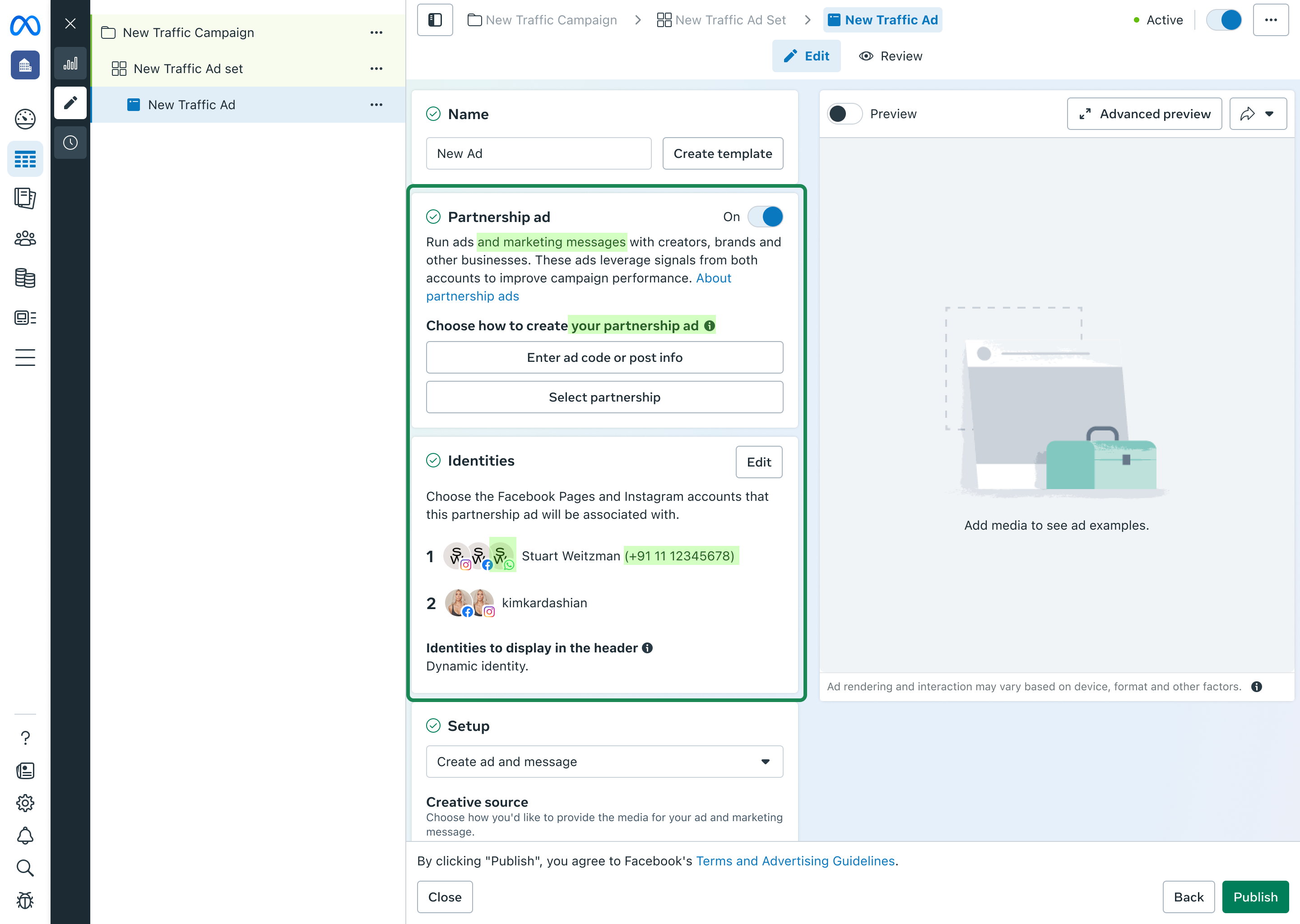Open the settings gear icon
This screenshot has width=1300, height=924.
point(25,804)
